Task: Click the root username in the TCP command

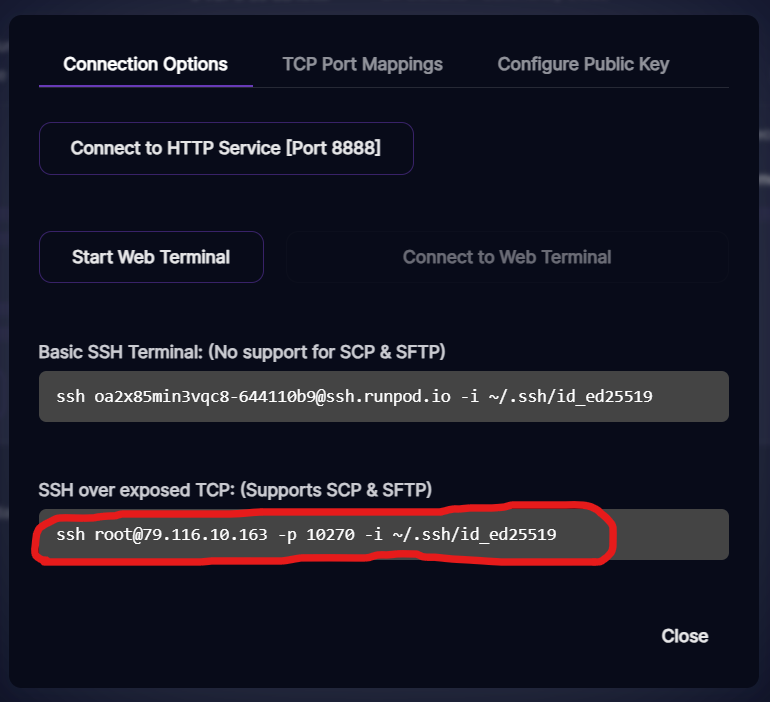Action: click(x=113, y=534)
